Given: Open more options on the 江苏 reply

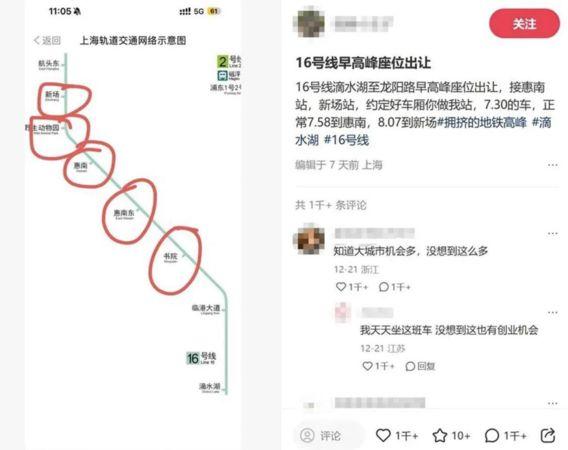Looking at the screenshot, I should point(553,312).
